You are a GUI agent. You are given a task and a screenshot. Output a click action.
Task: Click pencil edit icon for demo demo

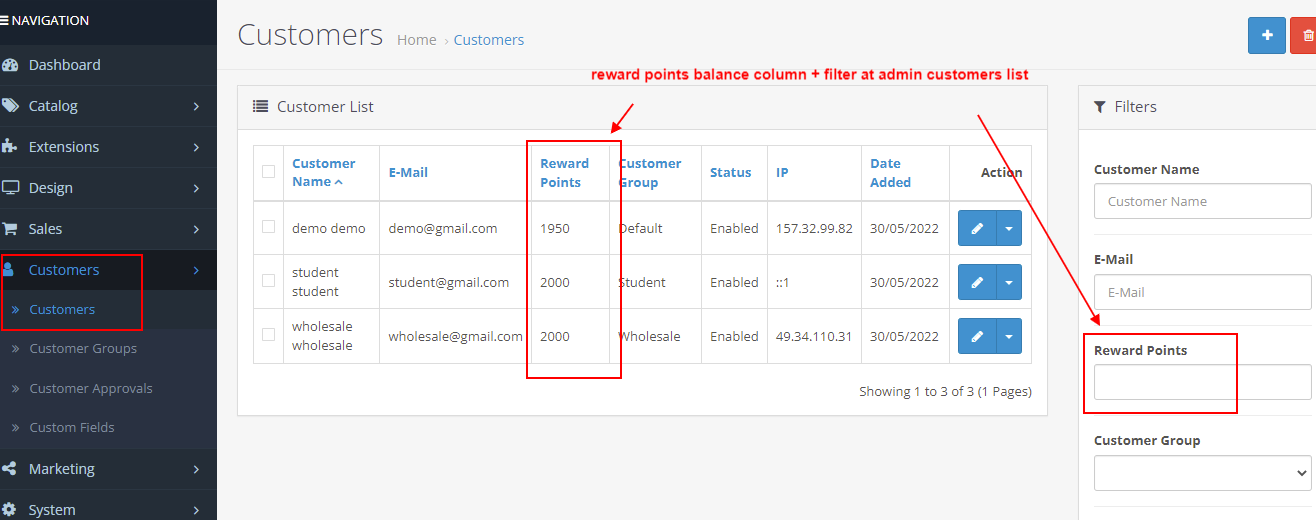pos(977,228)
